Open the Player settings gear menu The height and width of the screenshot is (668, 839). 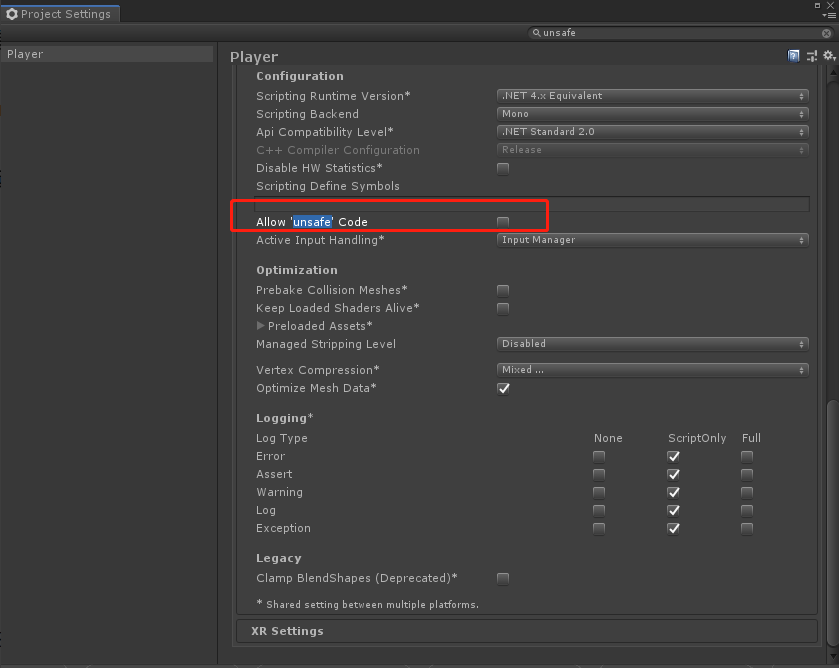[x=829, y=55]
